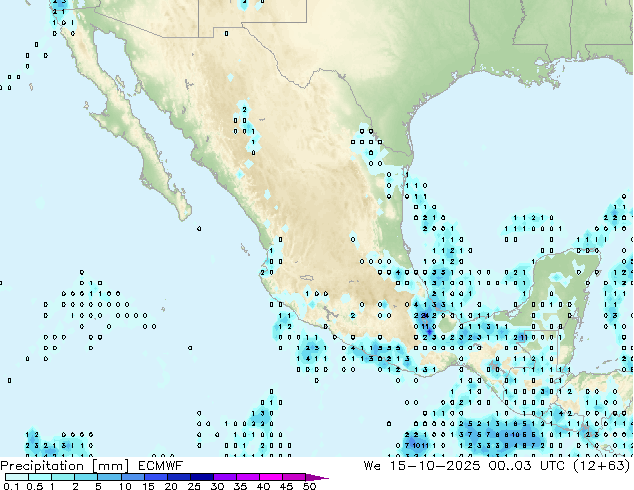
Task: Select the 2–5 mm legend color swatch
Action: (x=86, y=477)
